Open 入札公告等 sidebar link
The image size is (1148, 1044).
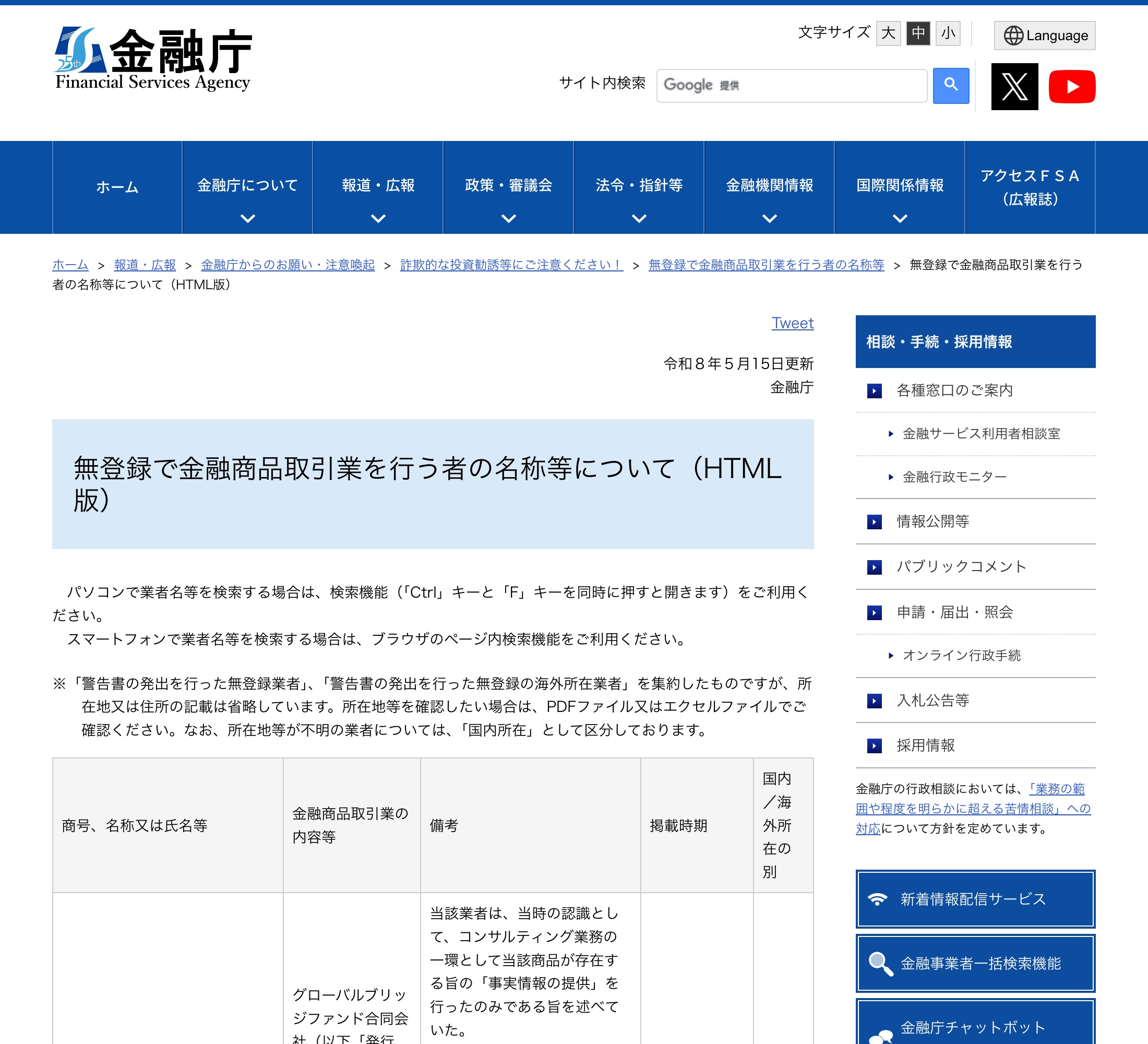pos(933,701)
